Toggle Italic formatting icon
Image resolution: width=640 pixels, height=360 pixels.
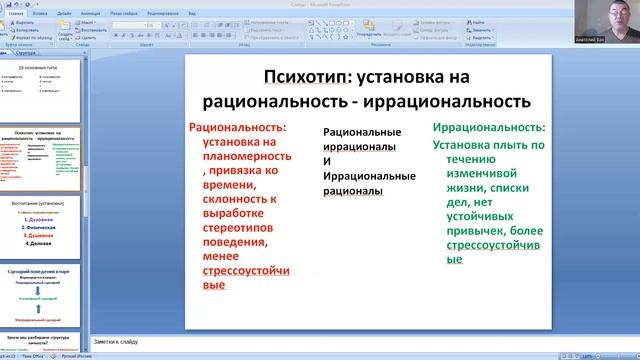[x=124, y=36]
